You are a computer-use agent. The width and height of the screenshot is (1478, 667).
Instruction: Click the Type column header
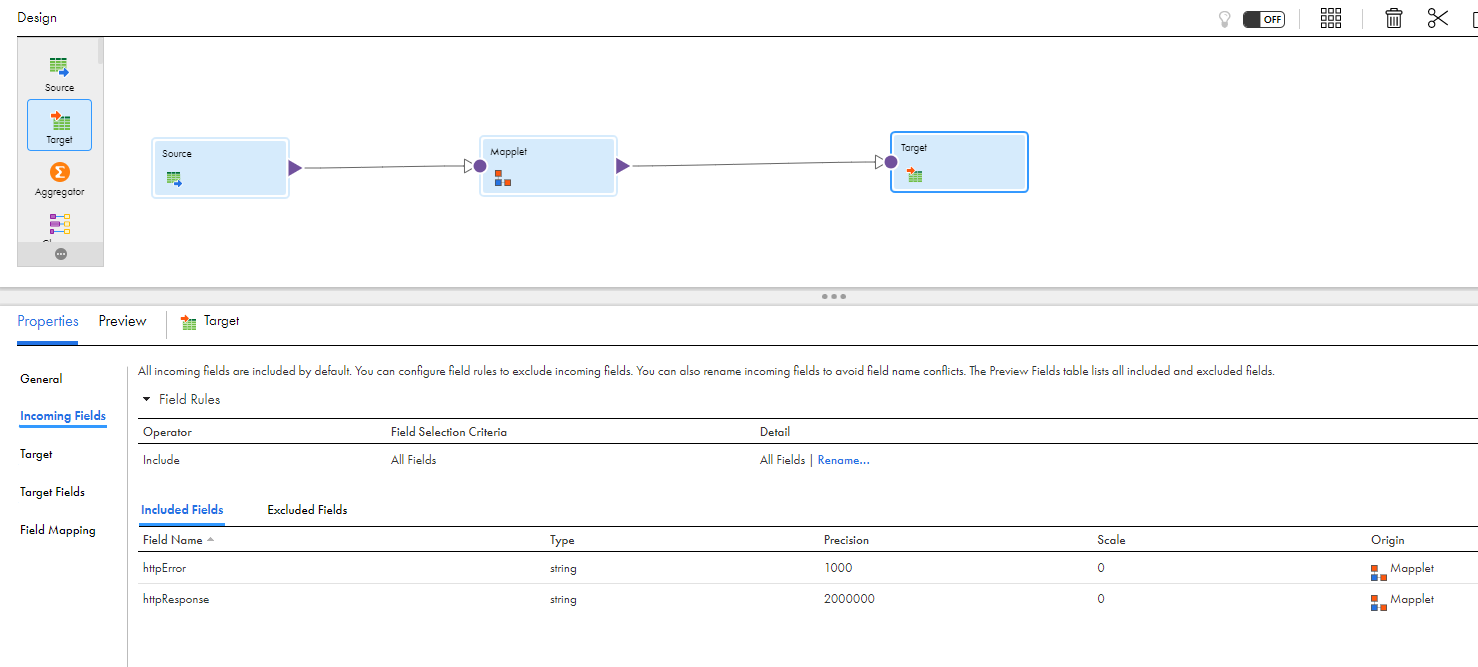click(562, 540)
